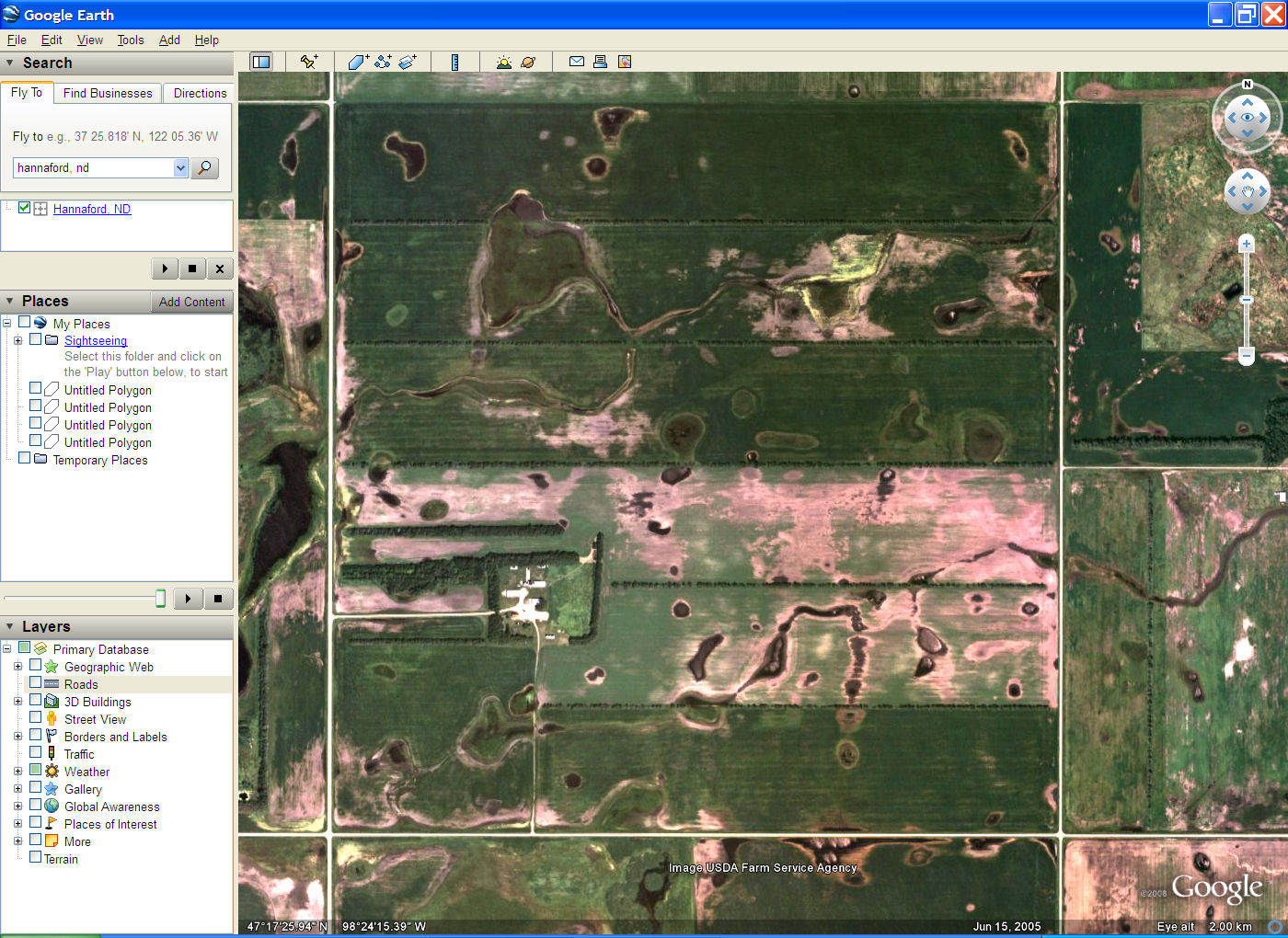Click the Weather layer sun icon
1288x938 pixels.
(x=52, y=771)
